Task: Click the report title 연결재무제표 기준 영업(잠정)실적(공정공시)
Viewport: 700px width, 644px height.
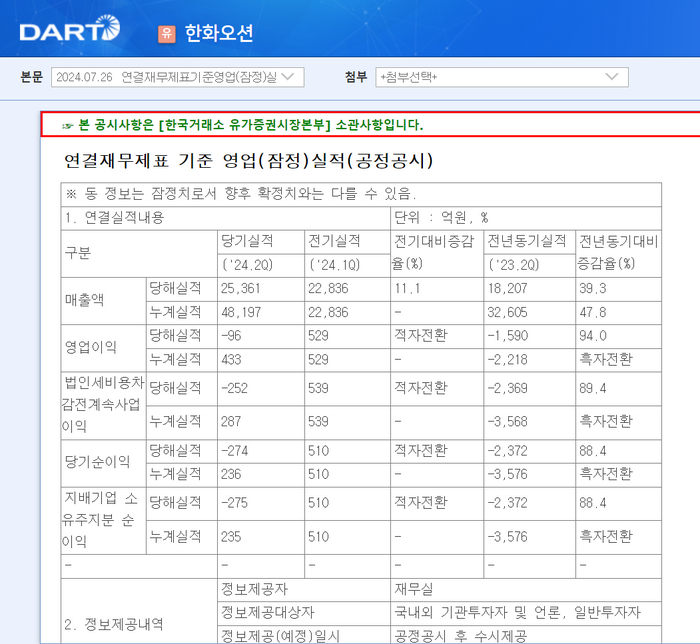Action: pos(248,160)
